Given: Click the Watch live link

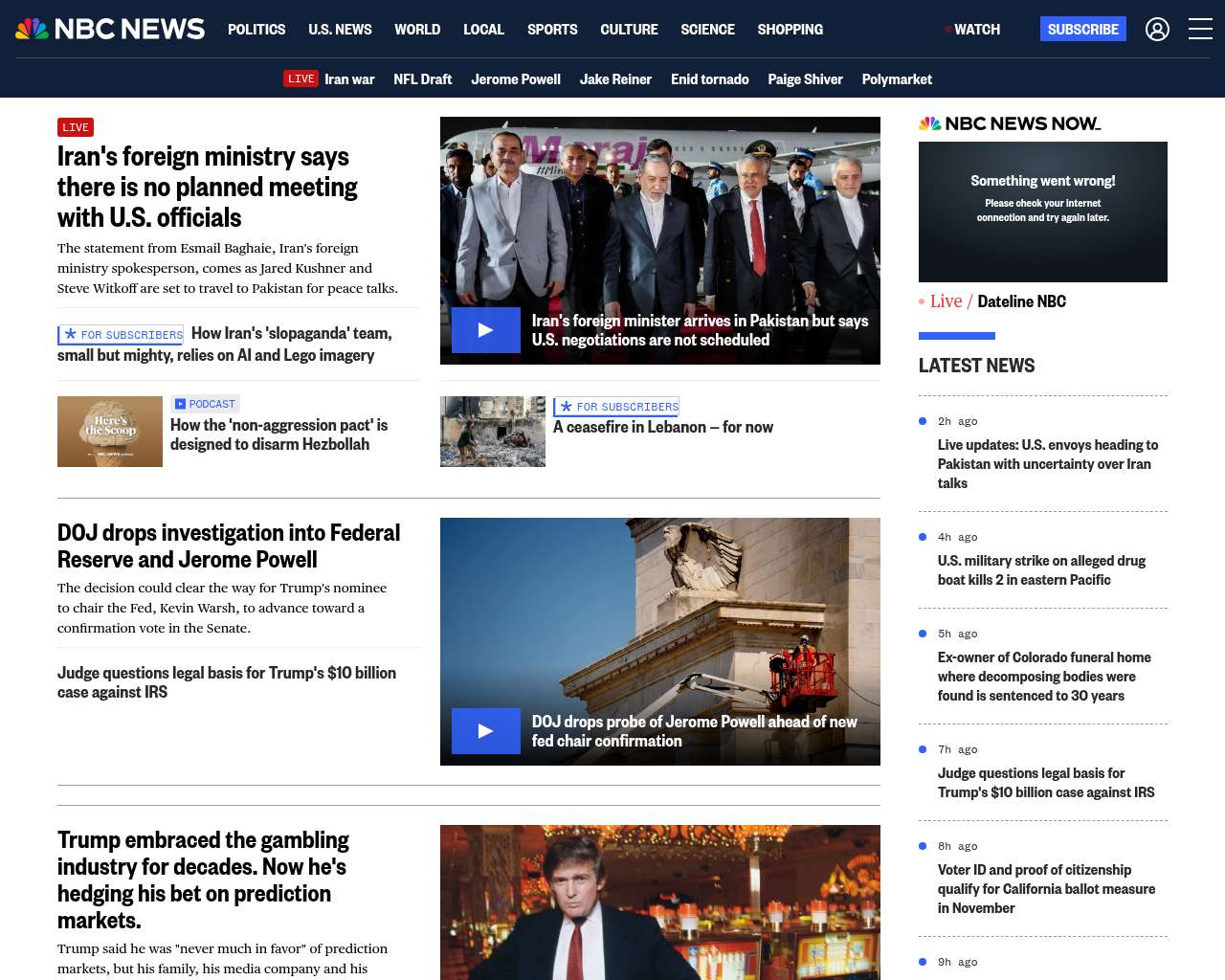Looking at the screenshot, I should pyautogui.click(x=976, y=30).
